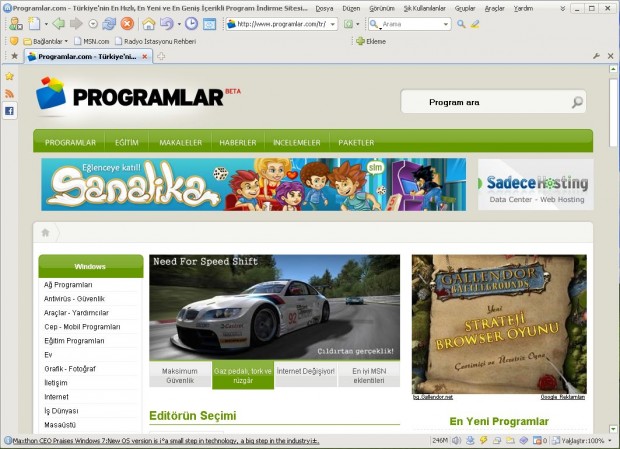Image resolution: width=620 pixels, height=449 pixels.
Task: Open a new page with the document icon
Action: (x=34, y=24)
